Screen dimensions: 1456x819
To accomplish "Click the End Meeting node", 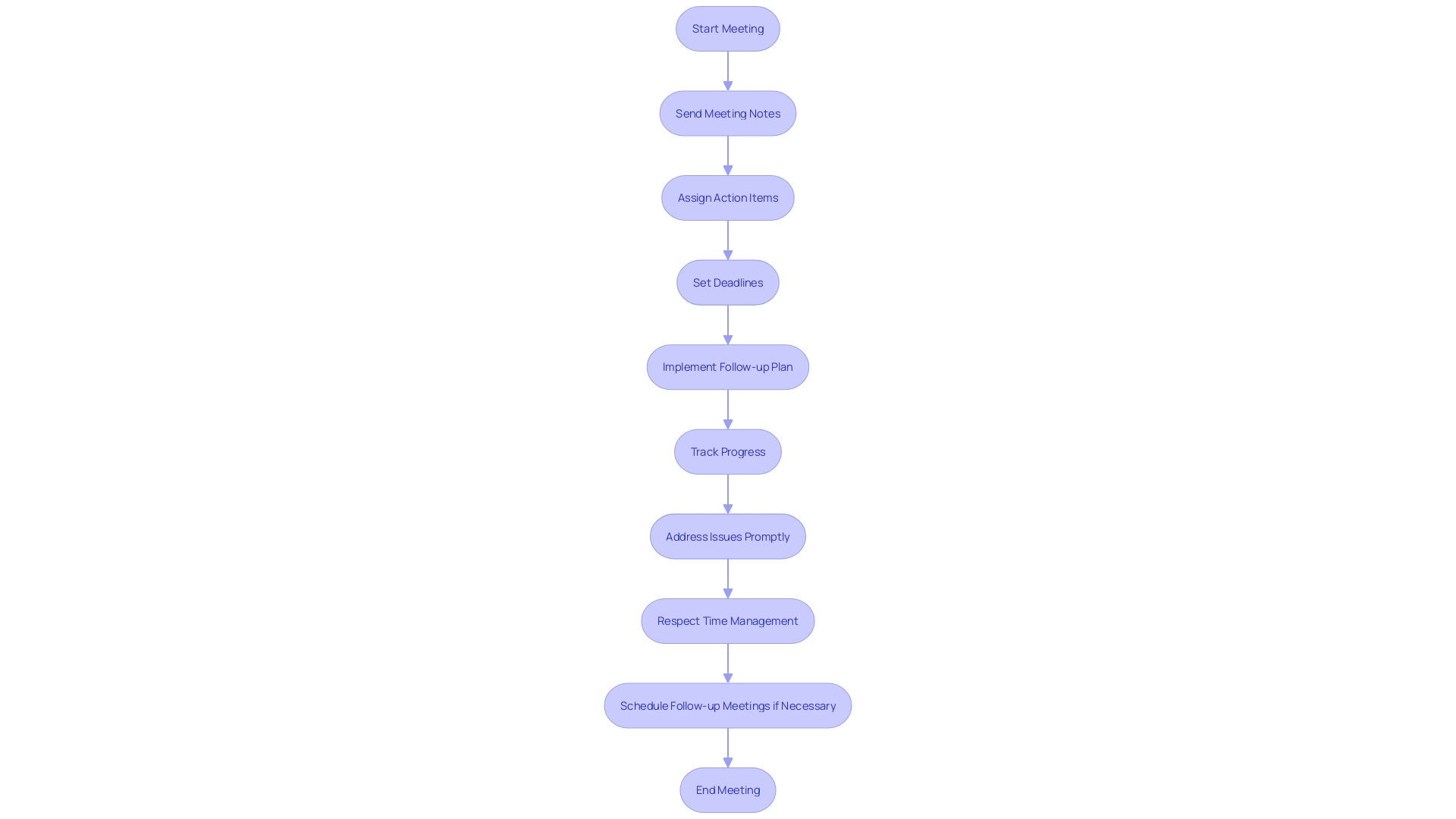I will click(x=728, y=790).
